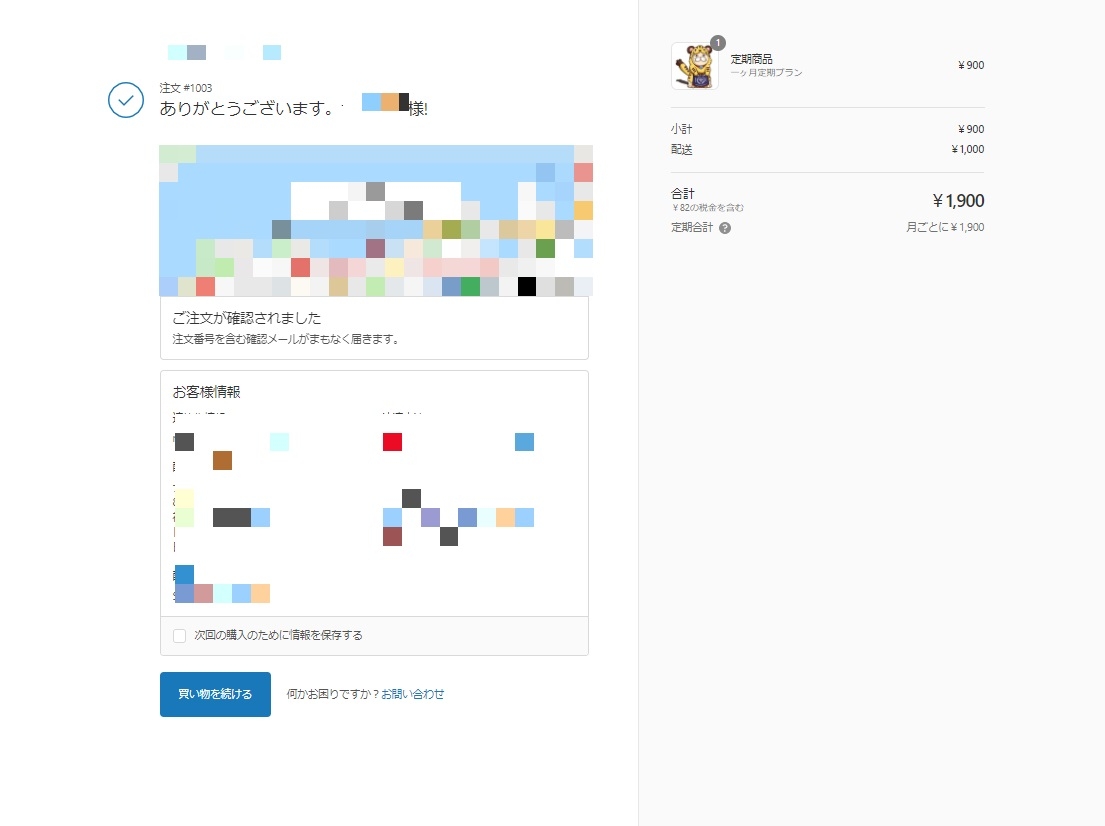Image resolution: width=1105 pixels, height=826 pixels.
Task: Click the quantity badge on product image
Action: coord(717,43)
